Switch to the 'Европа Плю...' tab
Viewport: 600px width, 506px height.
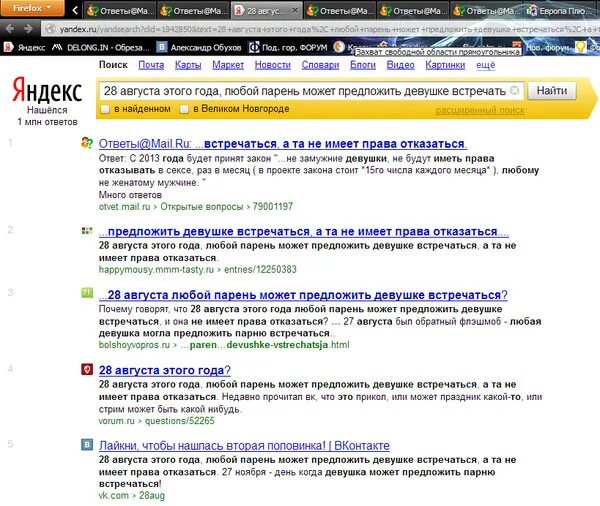click(561, 11)
